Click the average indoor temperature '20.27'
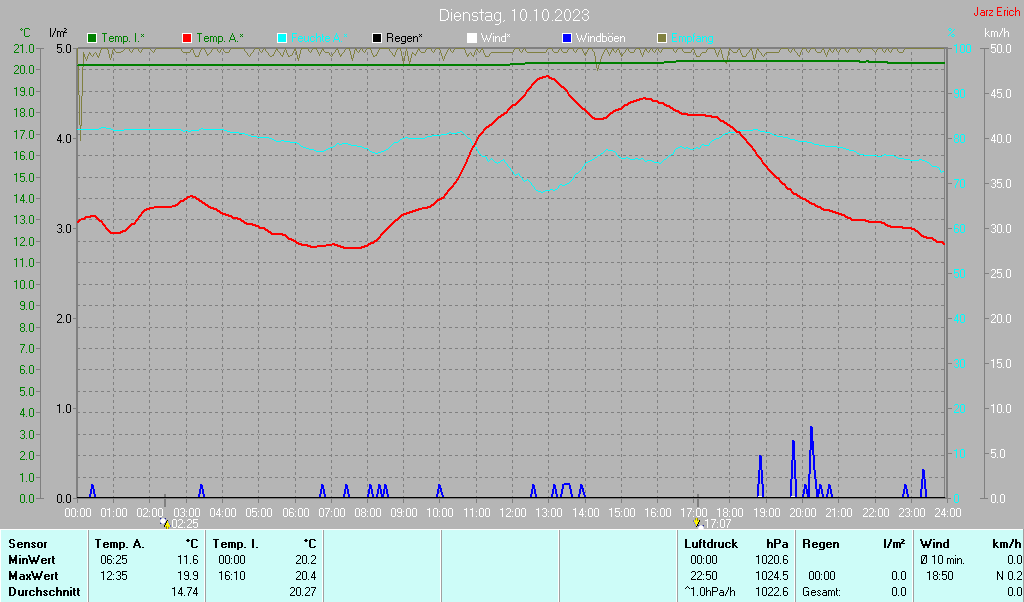Screen dimensions: 1024x602 click(302, 592)
